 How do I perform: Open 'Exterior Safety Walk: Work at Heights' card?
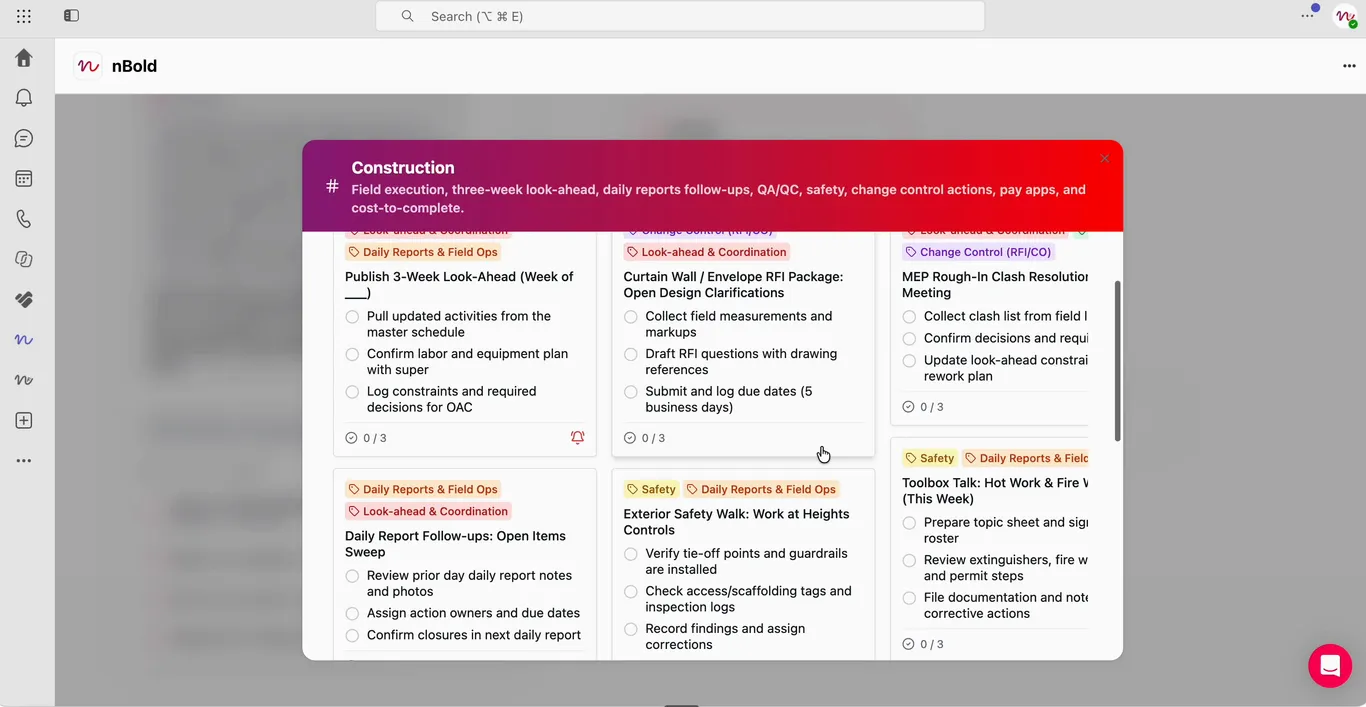click(736, 522)
